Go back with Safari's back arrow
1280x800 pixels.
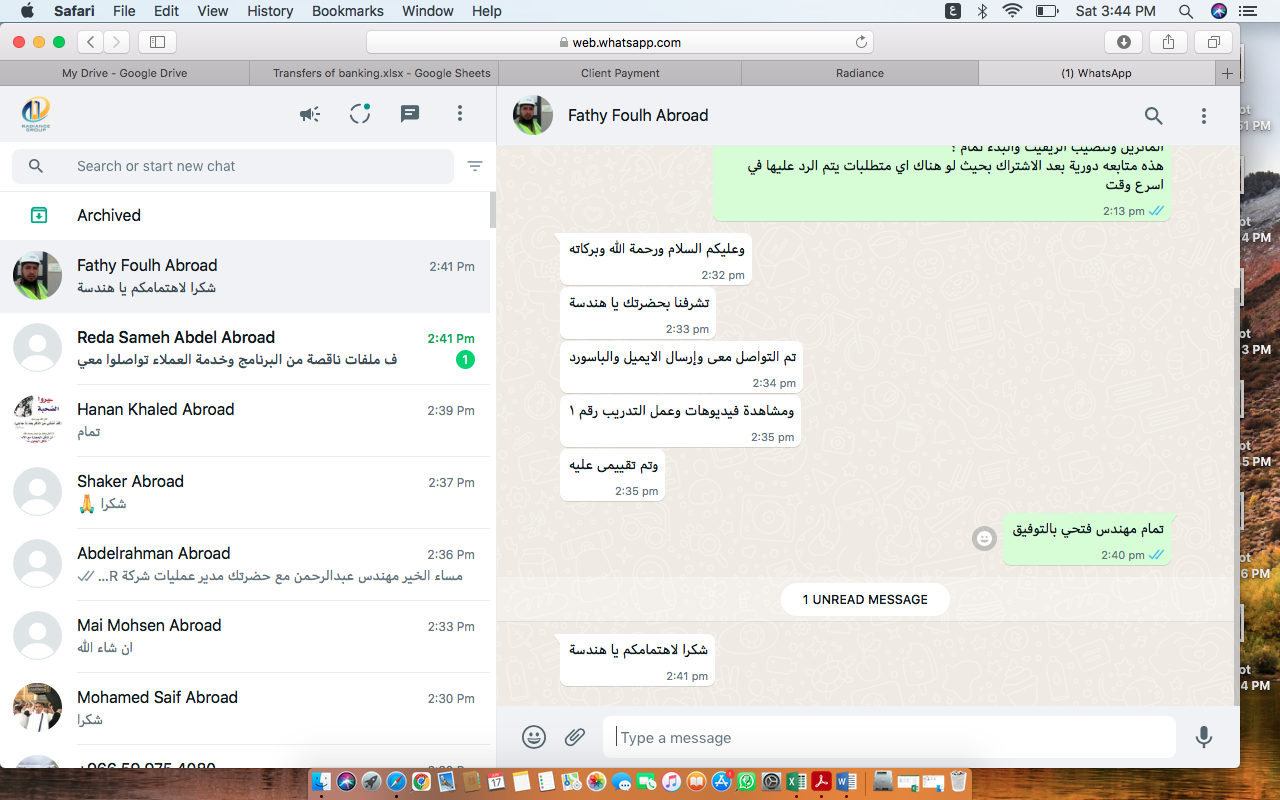coord(91,42)
